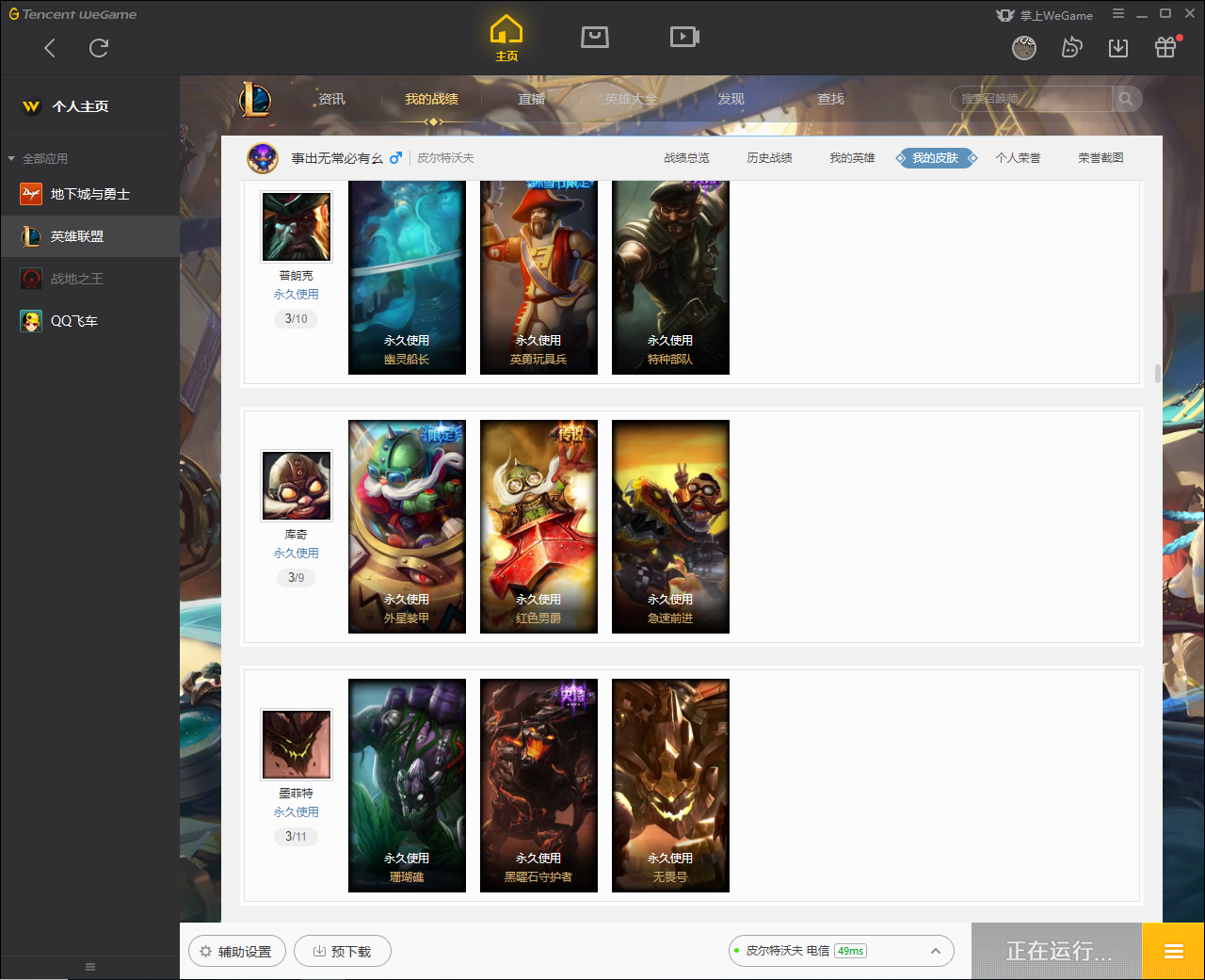Open the 幽灵船长 skin card

[x=407, y=277]
